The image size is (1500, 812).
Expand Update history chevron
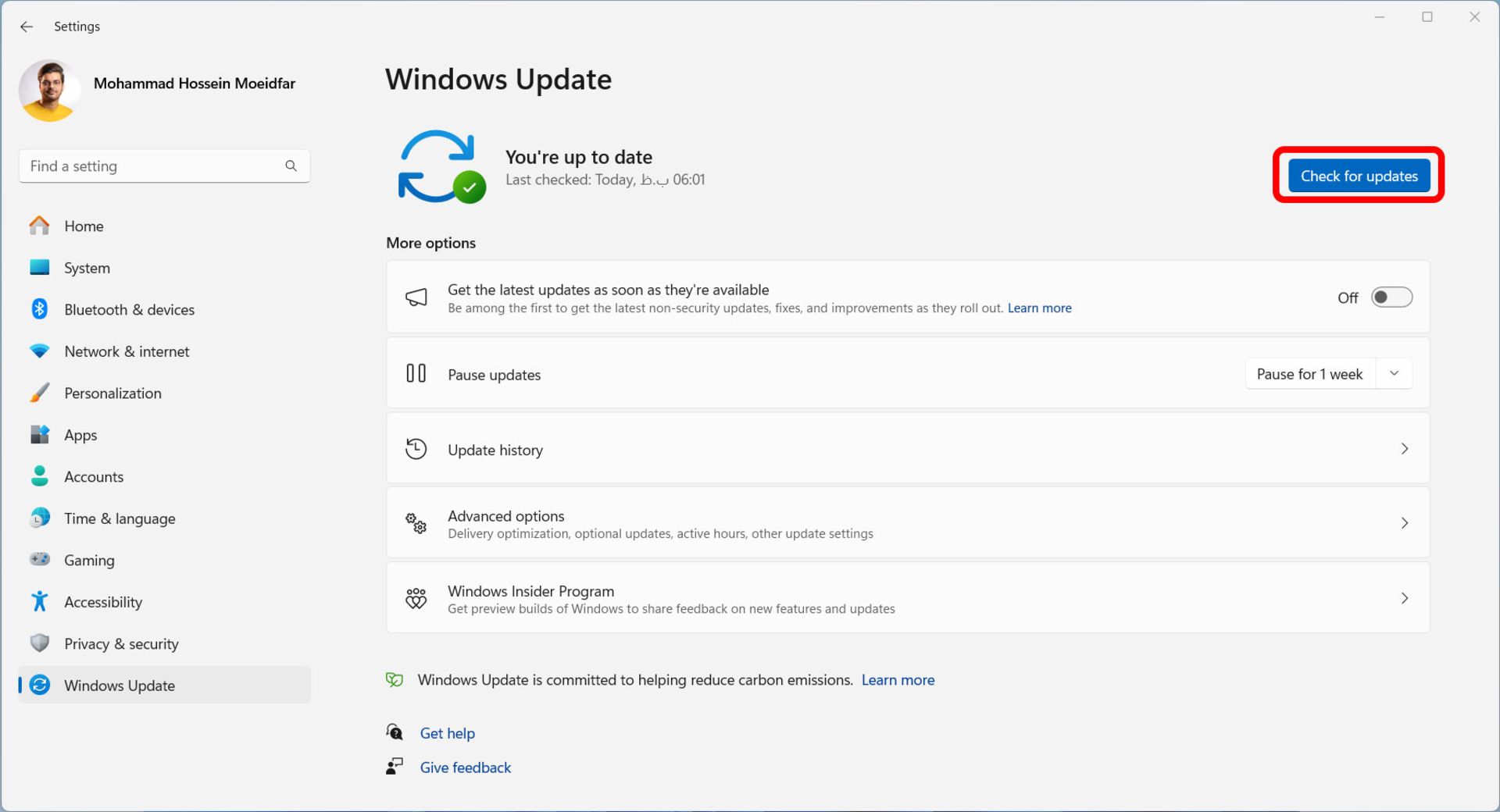tap(1405, 449)
